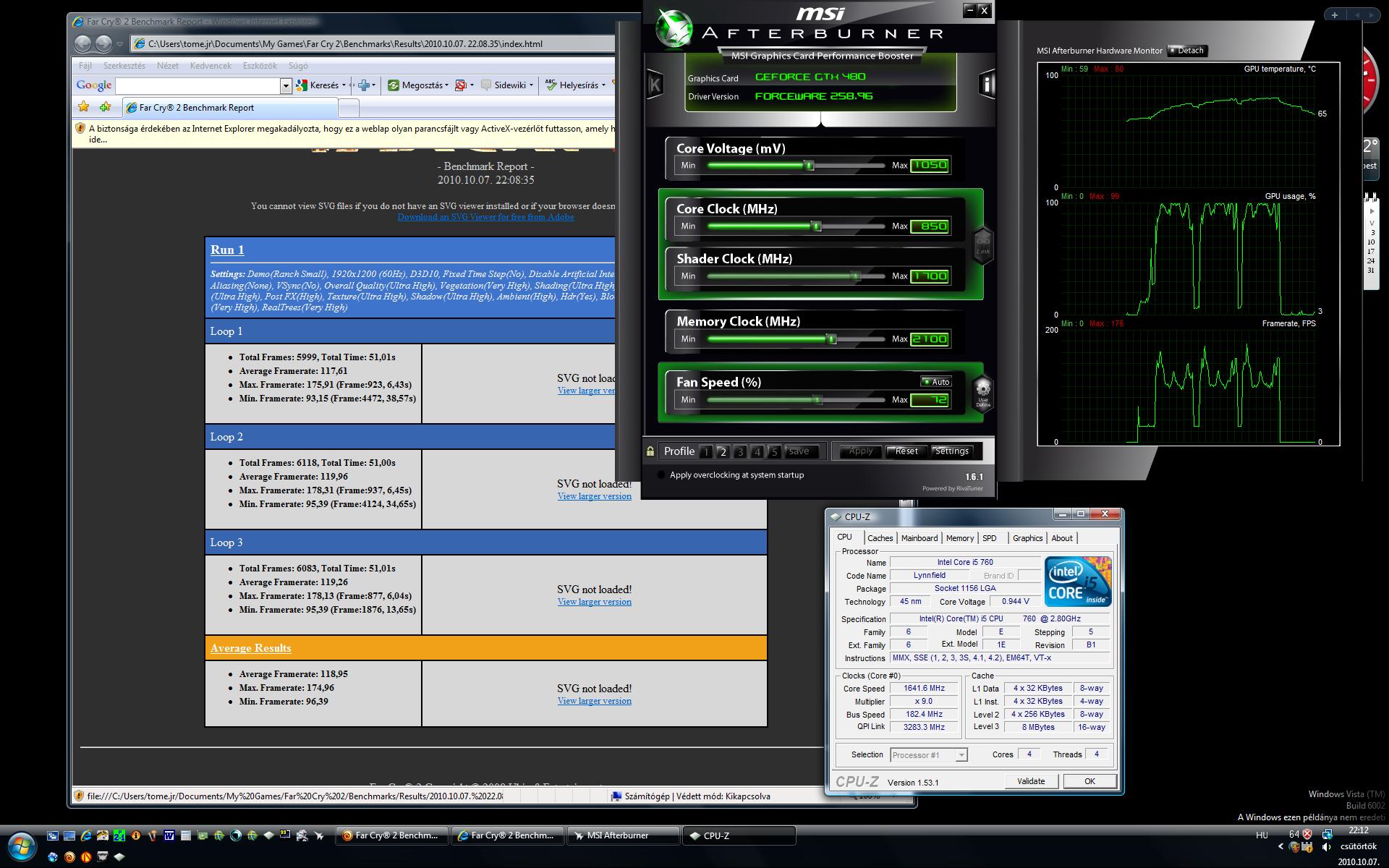Open the Afterburner information panel icon

pos(987,85)
